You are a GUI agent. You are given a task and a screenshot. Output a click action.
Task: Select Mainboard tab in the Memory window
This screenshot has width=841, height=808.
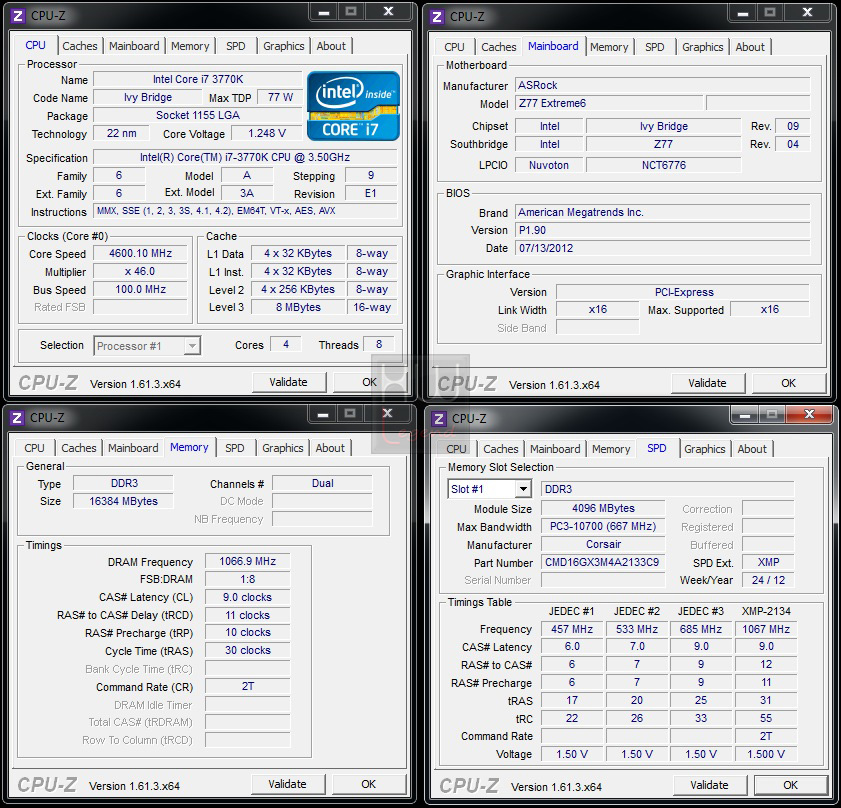[x=133, y=448]
